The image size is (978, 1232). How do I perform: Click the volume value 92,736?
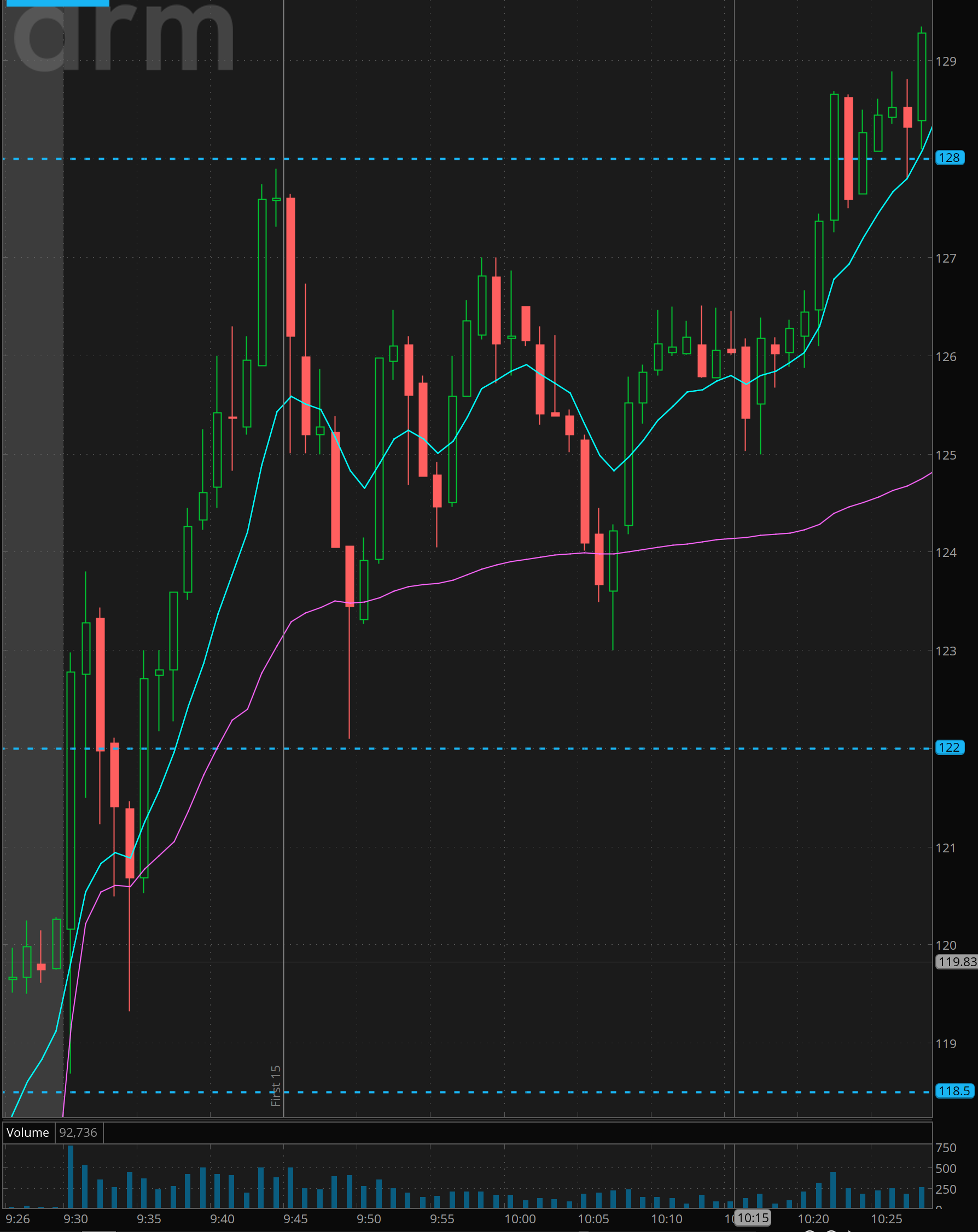pos(78,1132)
